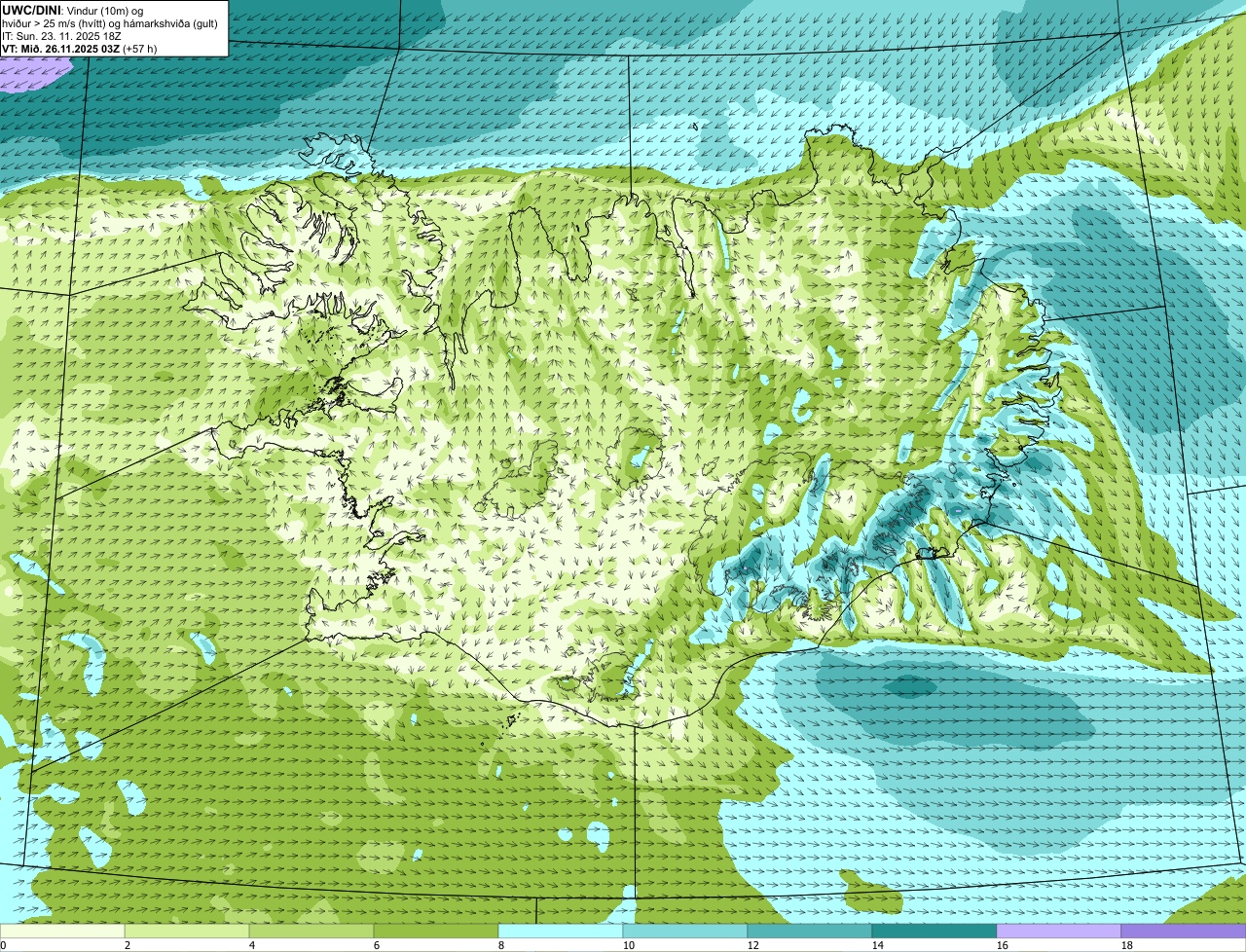The image size is (1246, 952).
Task: Click the 0–2 m/s pale yellow legend swatch
Action: pos(62,931)
